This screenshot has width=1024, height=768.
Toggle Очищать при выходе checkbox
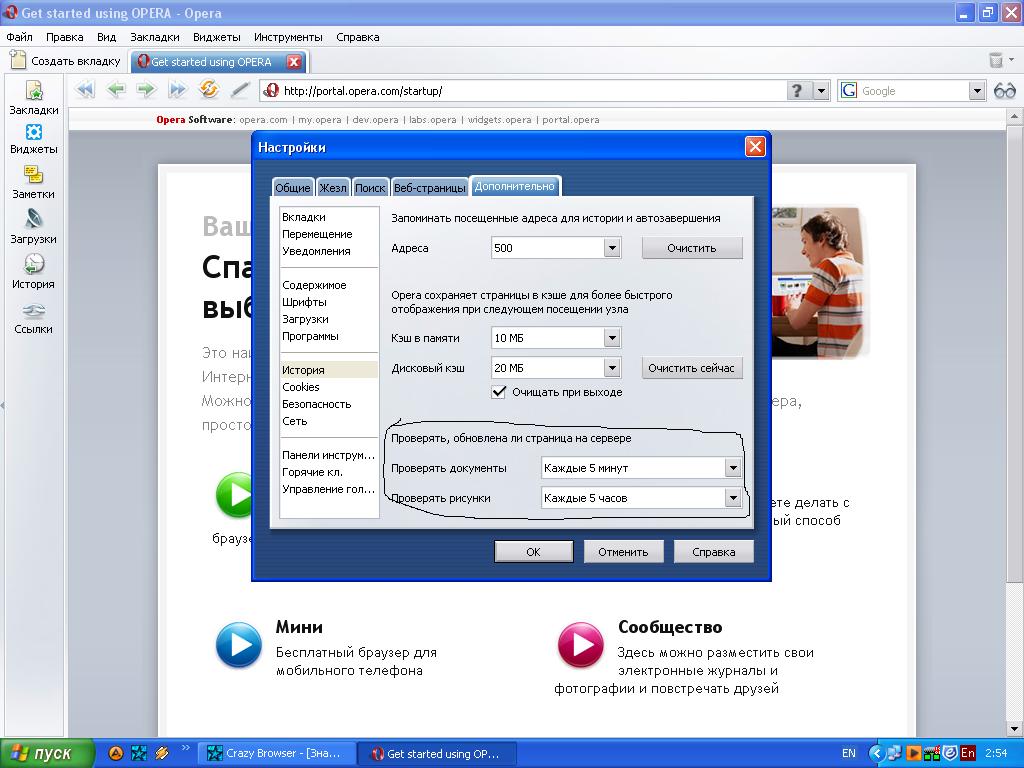(498, 392)
